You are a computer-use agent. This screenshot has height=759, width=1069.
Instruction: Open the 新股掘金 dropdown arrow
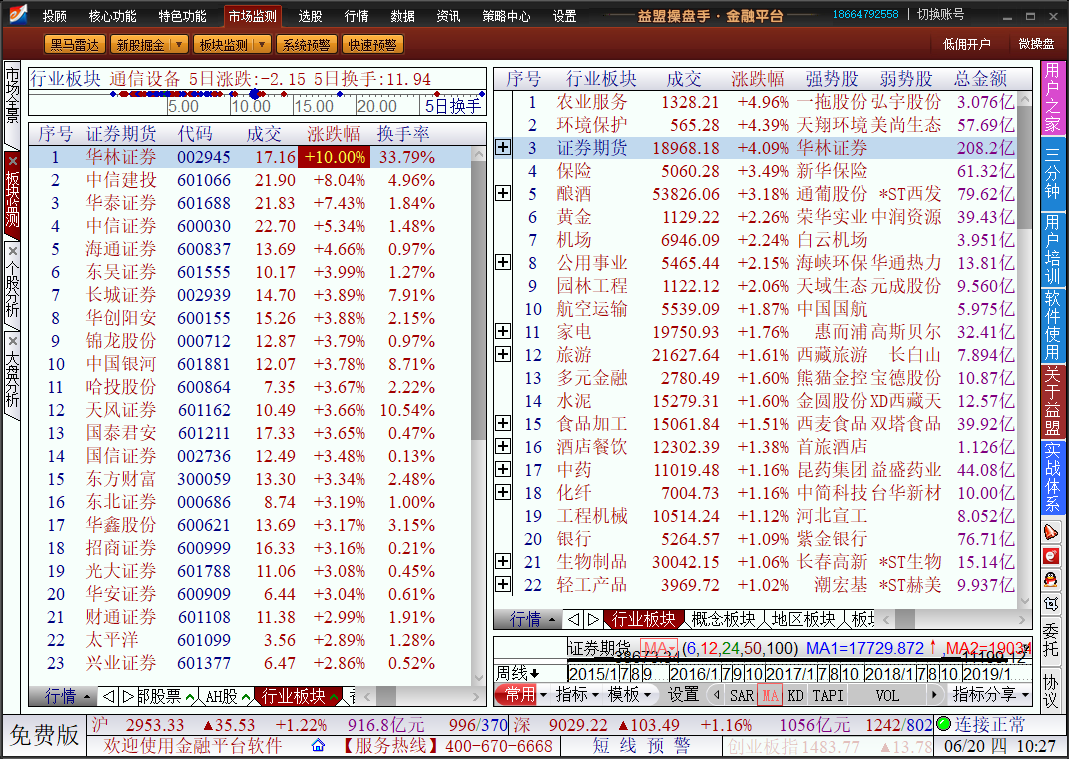tap(179, 45)
